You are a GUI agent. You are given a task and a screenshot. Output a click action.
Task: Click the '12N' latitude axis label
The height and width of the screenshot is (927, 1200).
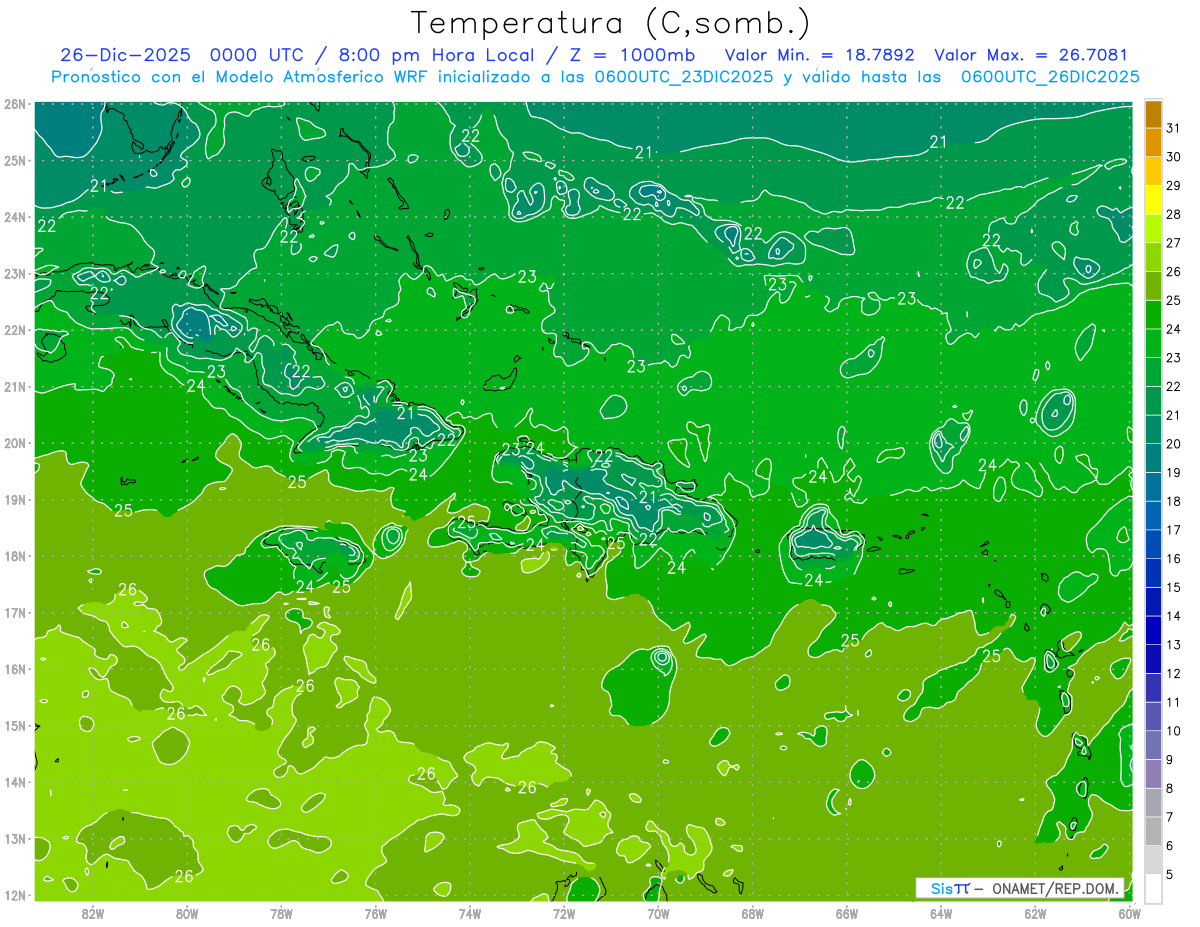tap(15, 895)
